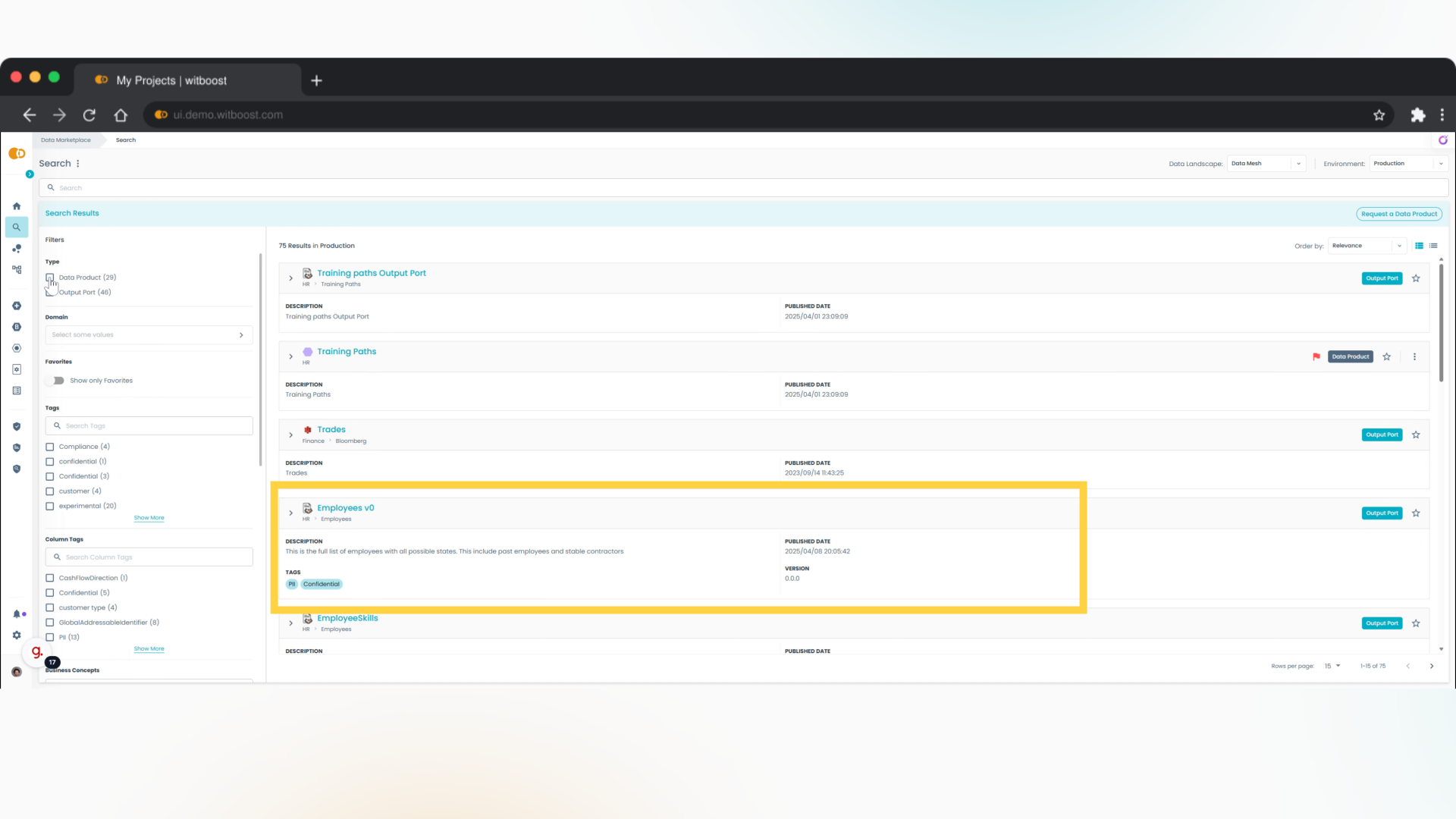Open the data graph (dots) sidebar icon
The height and width of the screenshot is (819, 1456).
click(17, 249)
